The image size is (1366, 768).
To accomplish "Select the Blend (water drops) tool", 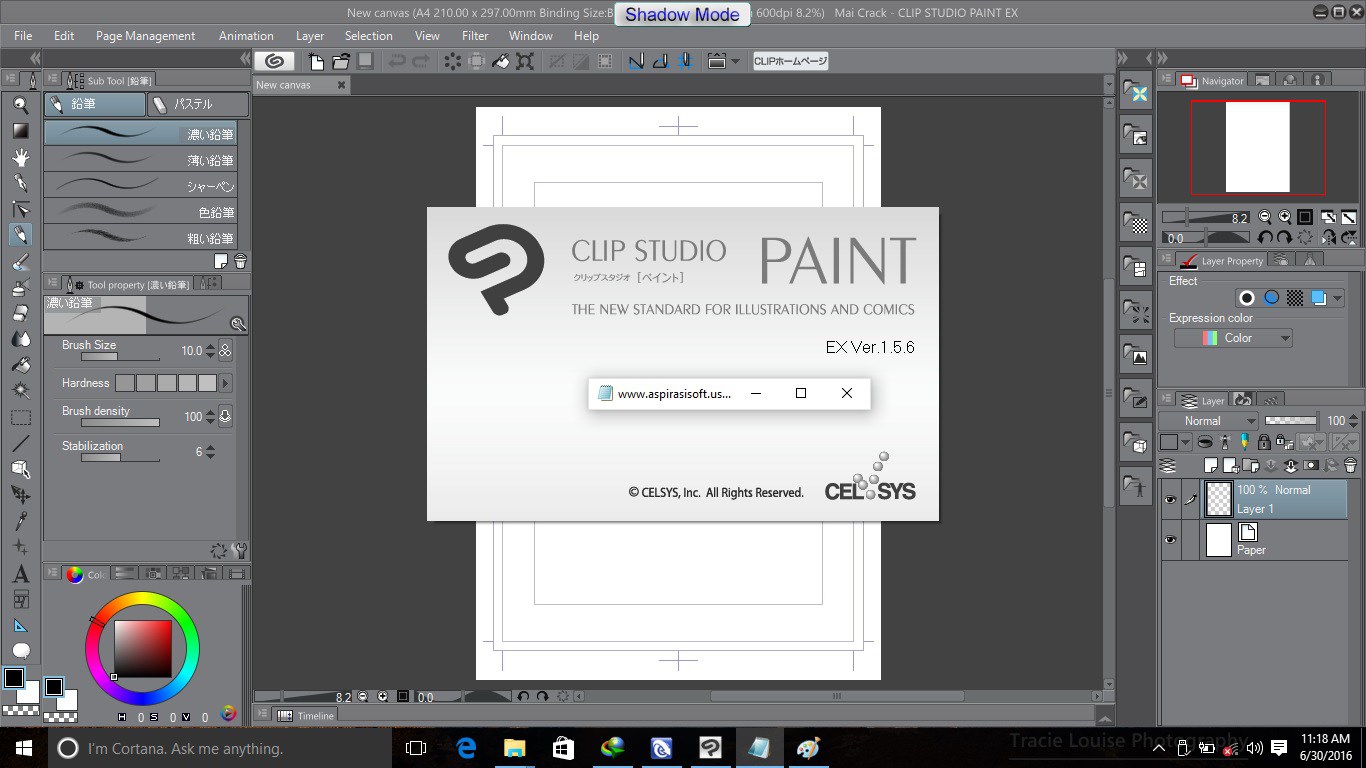I will tap(20, 339).
